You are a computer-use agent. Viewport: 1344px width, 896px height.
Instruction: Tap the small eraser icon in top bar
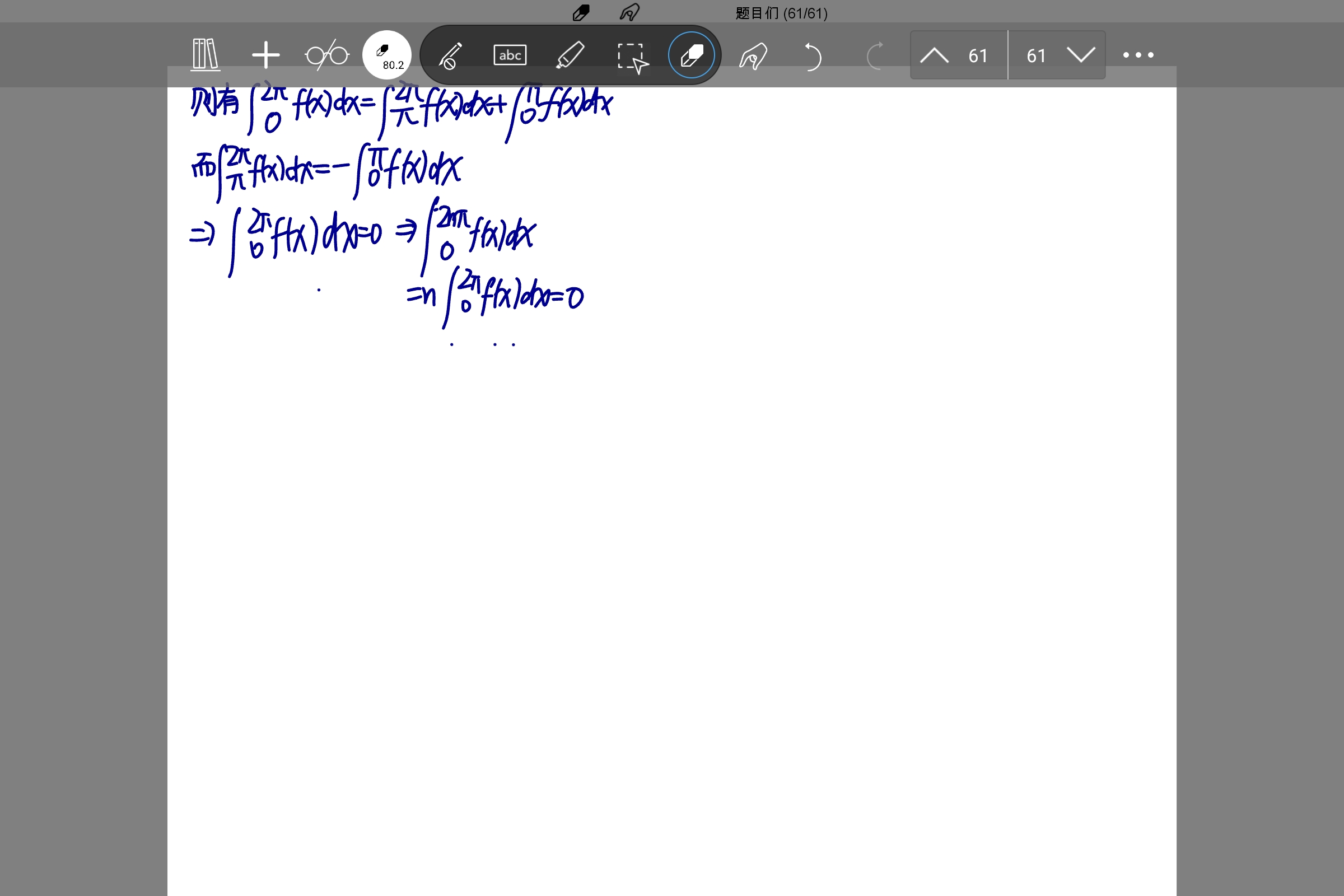point(581,12)
